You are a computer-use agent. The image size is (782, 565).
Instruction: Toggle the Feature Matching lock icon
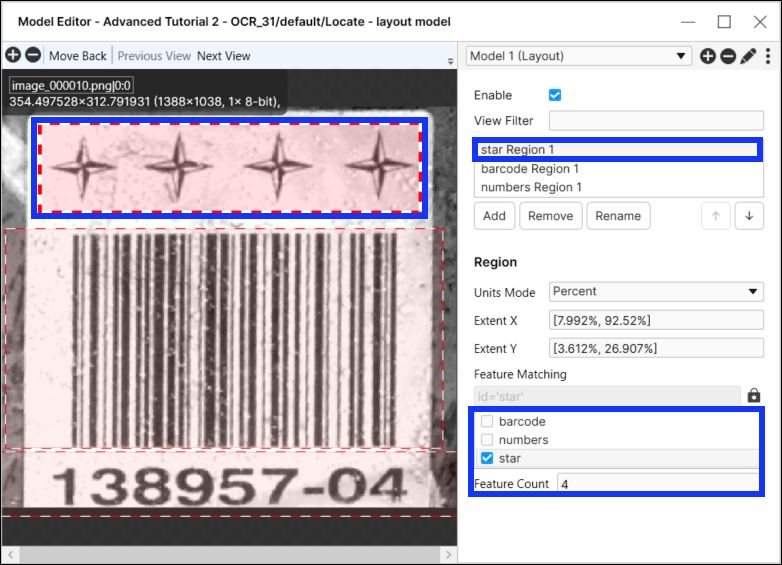[754, 396]
